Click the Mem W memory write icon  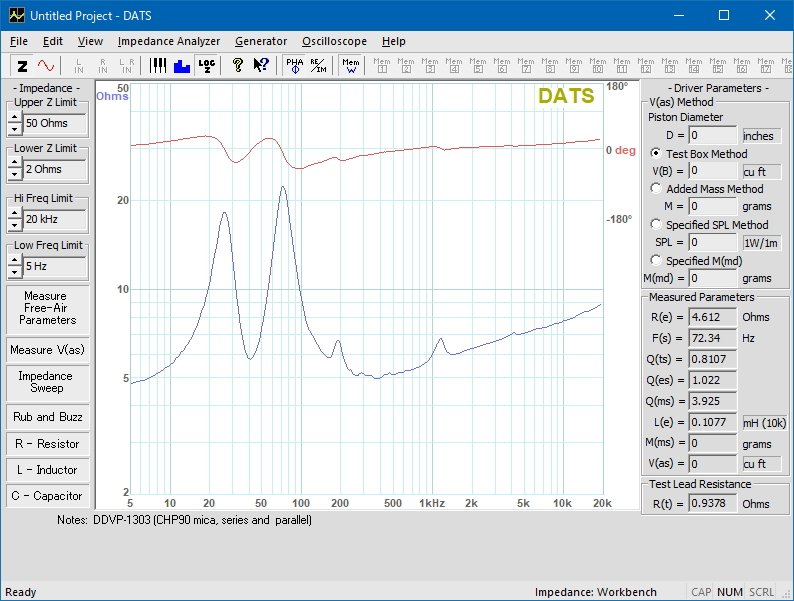(351, 66)
